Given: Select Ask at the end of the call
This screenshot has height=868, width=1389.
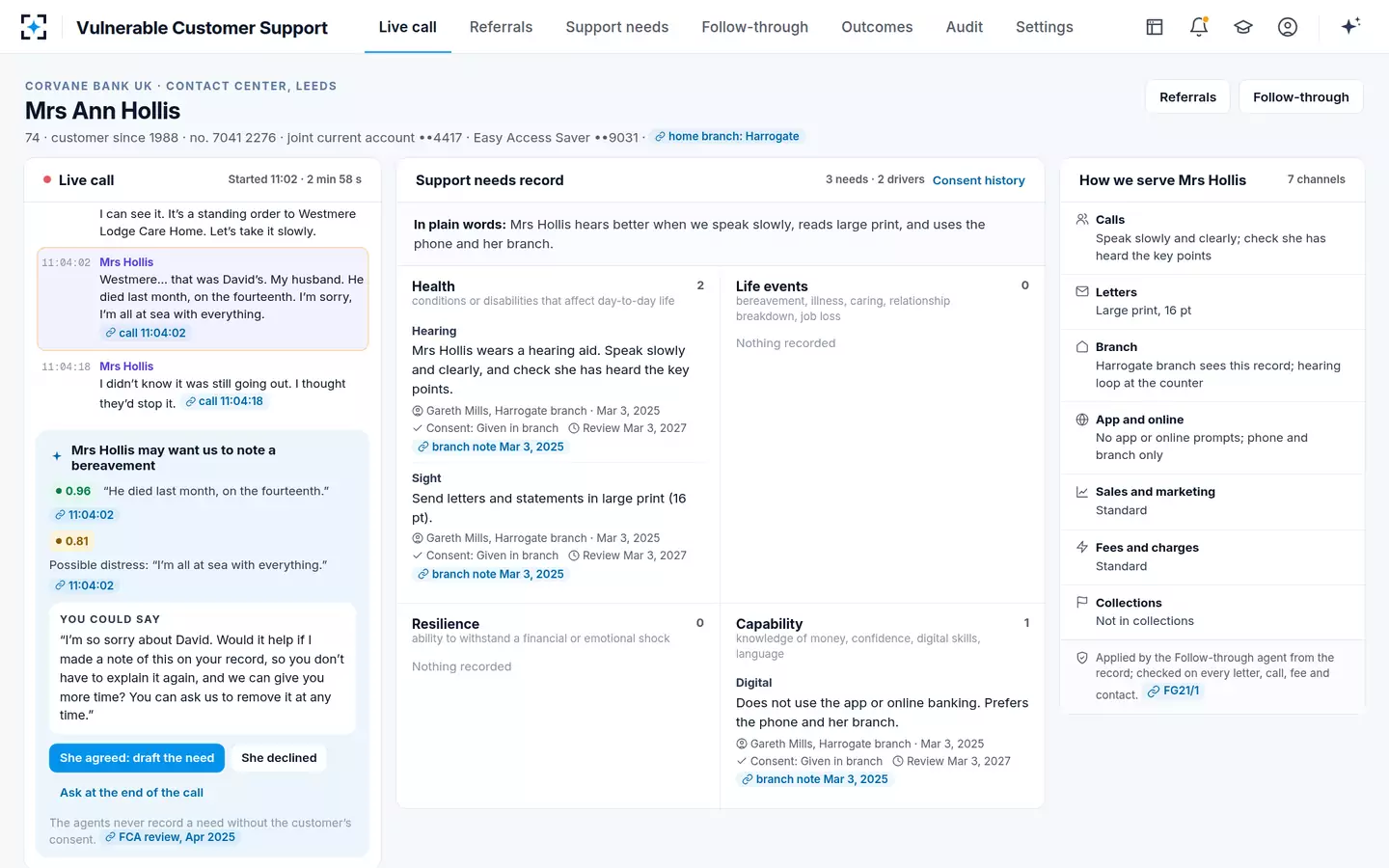Looking at the screenshot, I should click(131, 793).
